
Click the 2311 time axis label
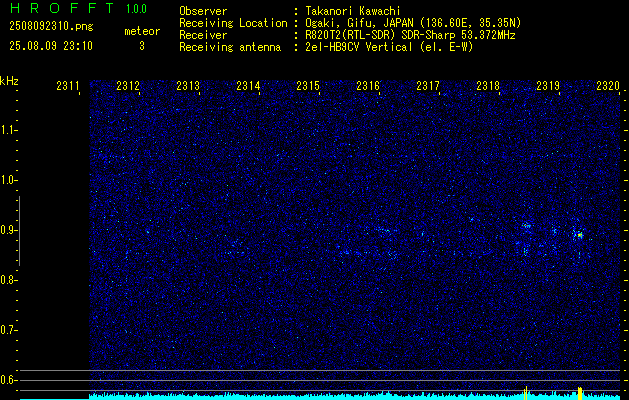(68, 86)
